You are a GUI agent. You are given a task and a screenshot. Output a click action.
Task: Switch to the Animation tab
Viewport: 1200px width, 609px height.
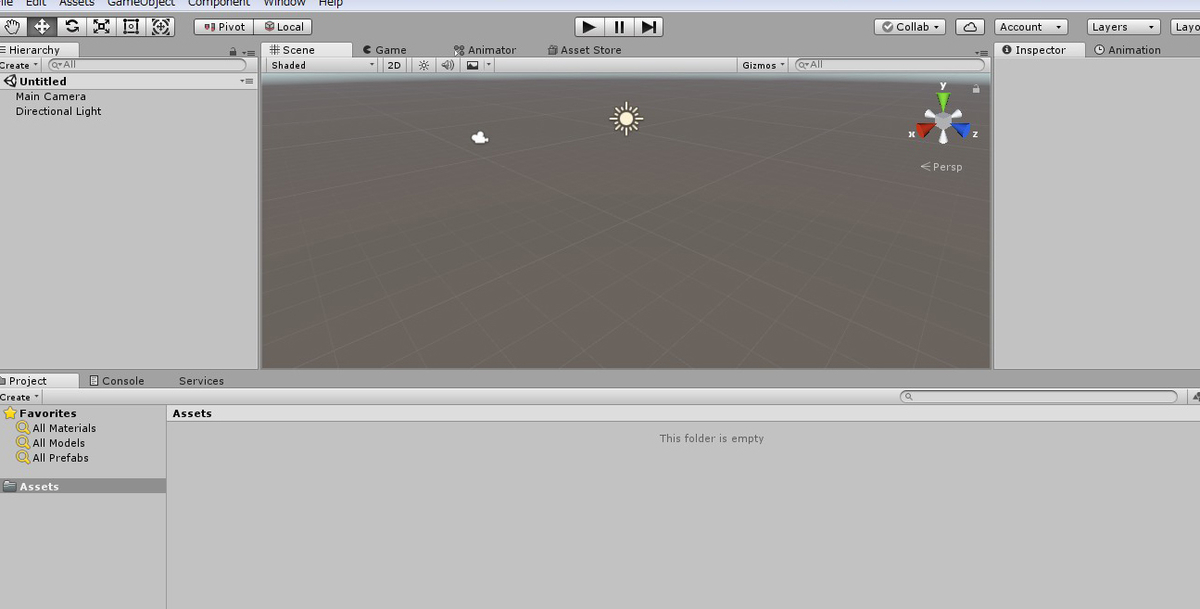click(x=1128, y=50)
